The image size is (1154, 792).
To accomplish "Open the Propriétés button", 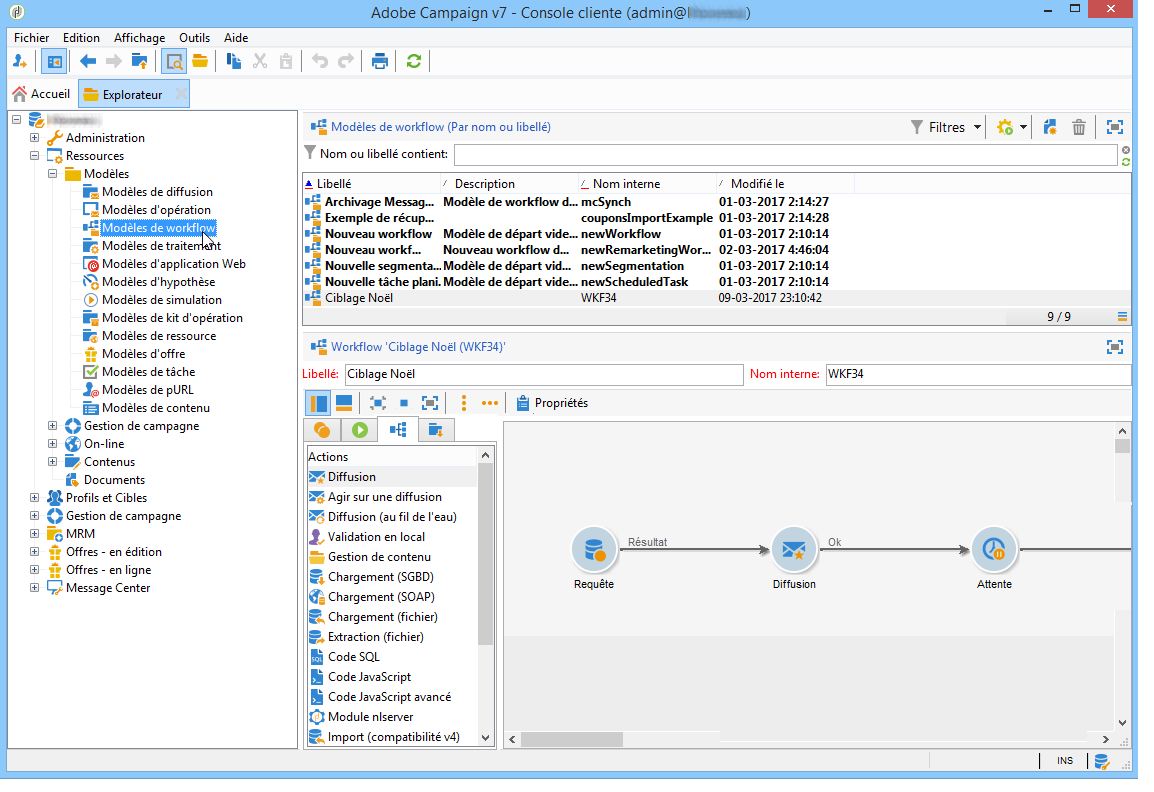I will point(552,403).
